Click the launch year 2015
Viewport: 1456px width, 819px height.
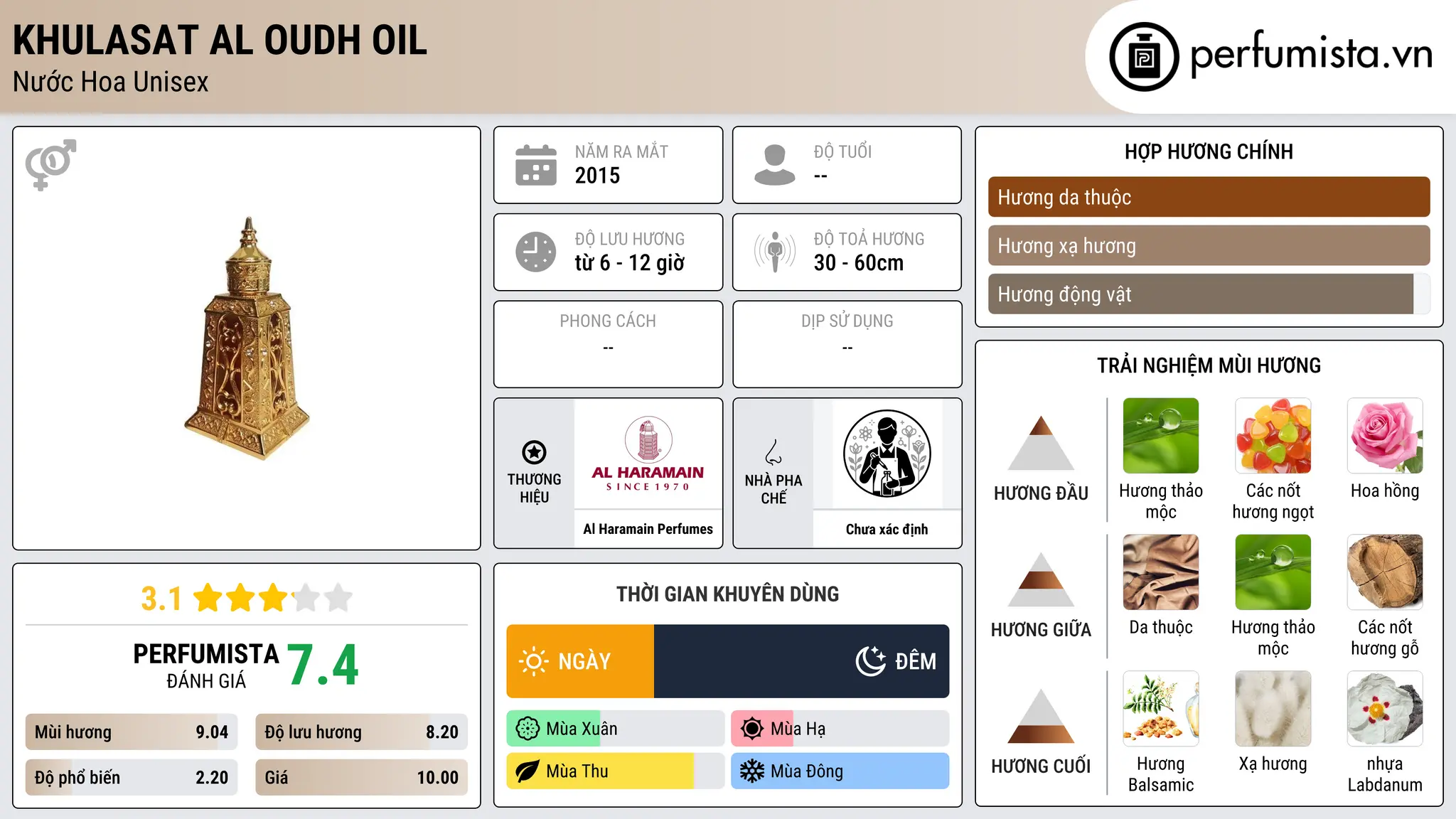coord(597,176)
